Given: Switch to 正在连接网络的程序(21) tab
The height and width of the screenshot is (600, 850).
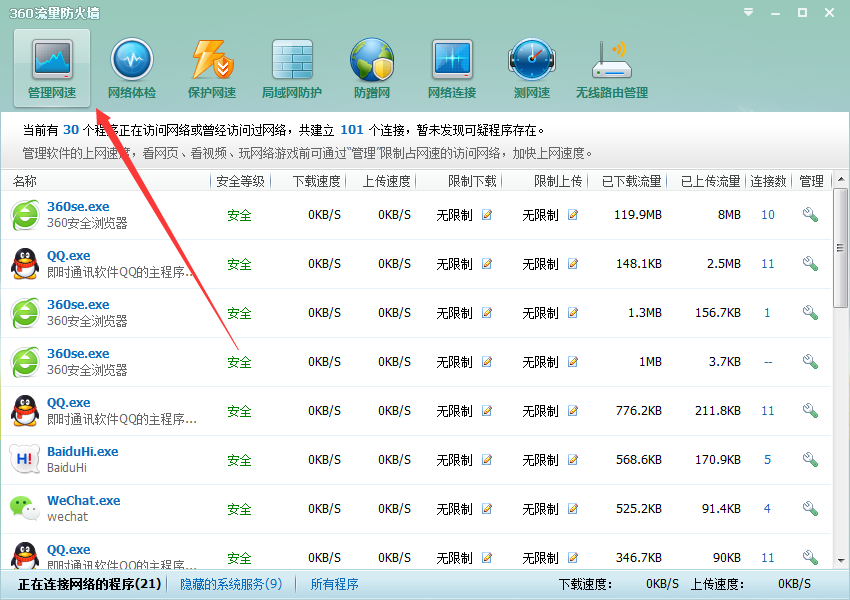Looking at the screenshot, I should pyautogui.click(x=89, y=584).
